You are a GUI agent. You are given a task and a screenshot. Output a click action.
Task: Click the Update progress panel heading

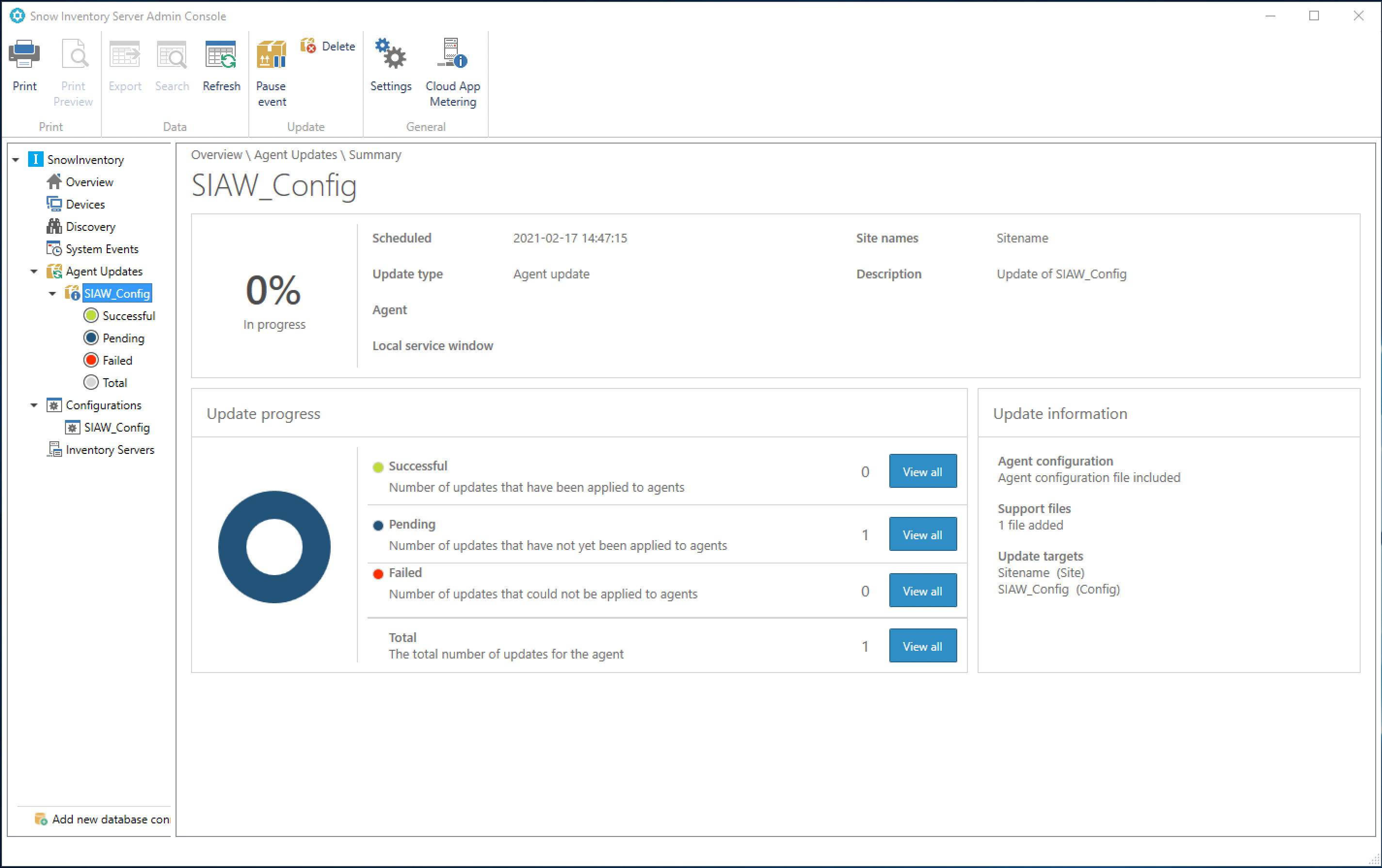263,414
